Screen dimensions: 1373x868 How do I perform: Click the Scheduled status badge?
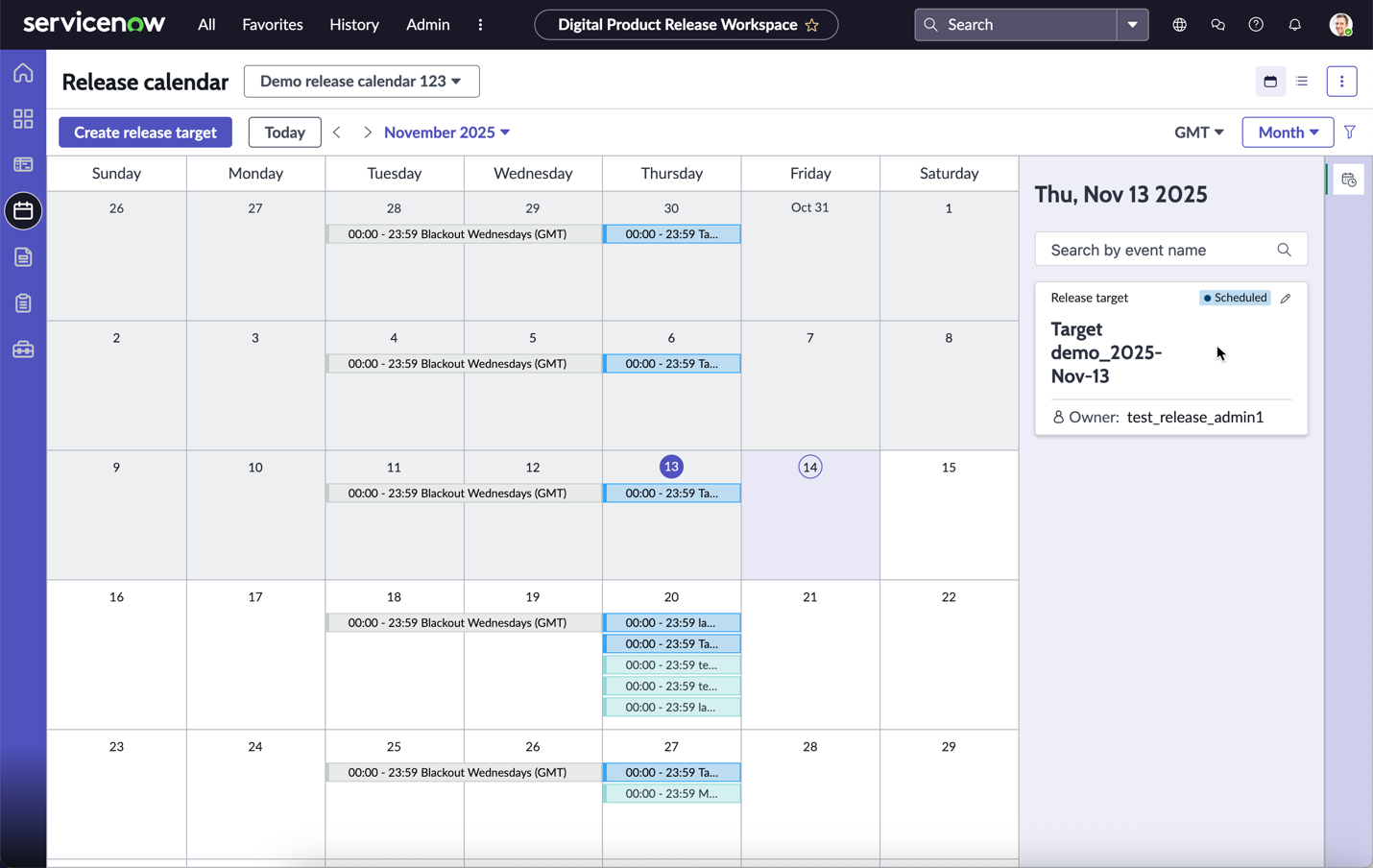[x=1235, y=298]
